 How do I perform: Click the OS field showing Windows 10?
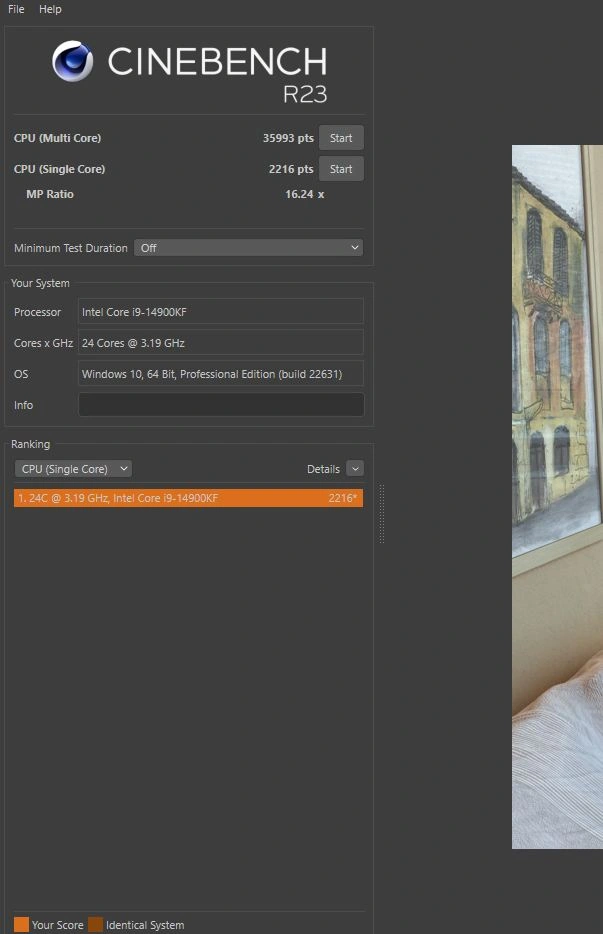pos(221,374)
